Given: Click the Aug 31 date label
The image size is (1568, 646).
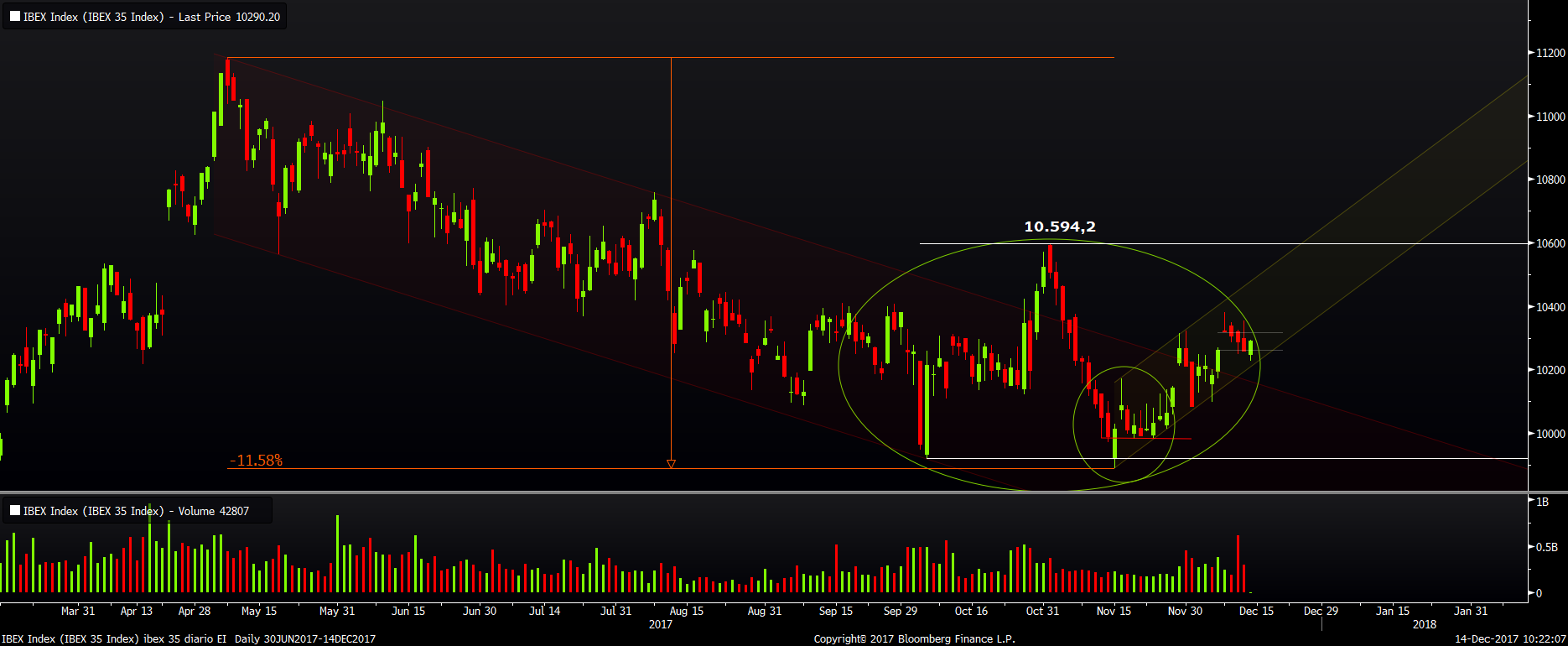Looking at the screenshot, I should point(765,611).
